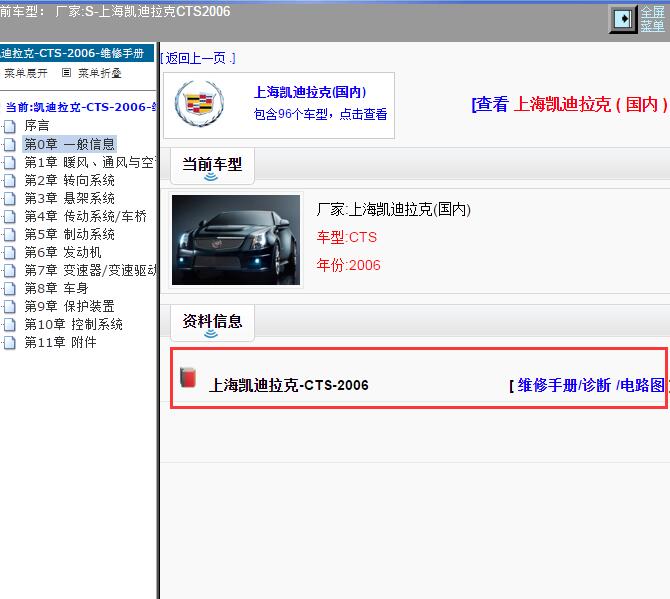670x599 pixels.
Task: Open the 维修手册/诊断/电路图 link
Action: [x=590, y=385]
